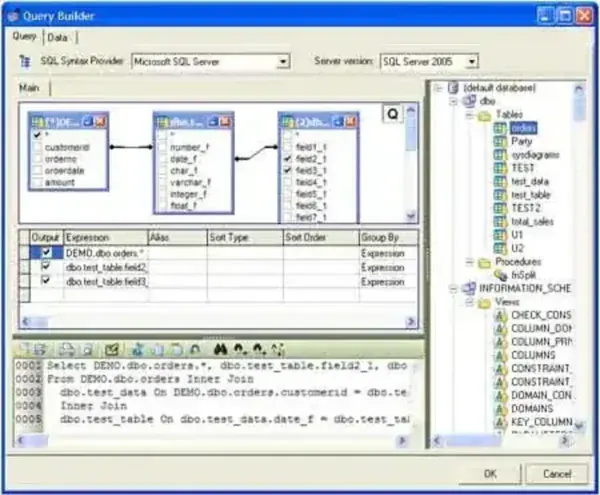Viewport: 600px width, 495px height.
Task: Click the SQL editor horizontal scrollbar right arrow
Action: (402, 441)
